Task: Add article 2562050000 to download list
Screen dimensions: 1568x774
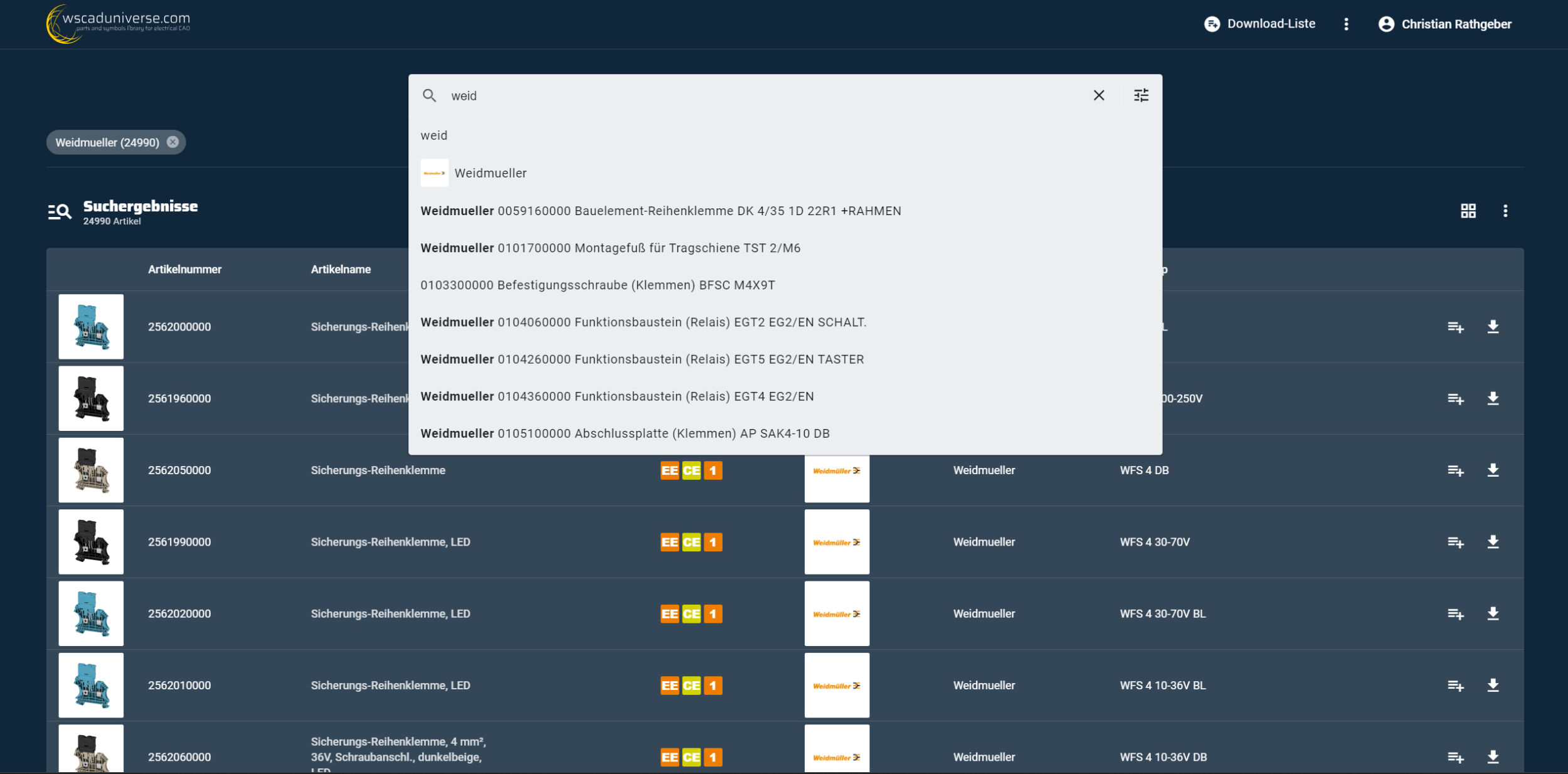Action: (x=1456, y=470)
